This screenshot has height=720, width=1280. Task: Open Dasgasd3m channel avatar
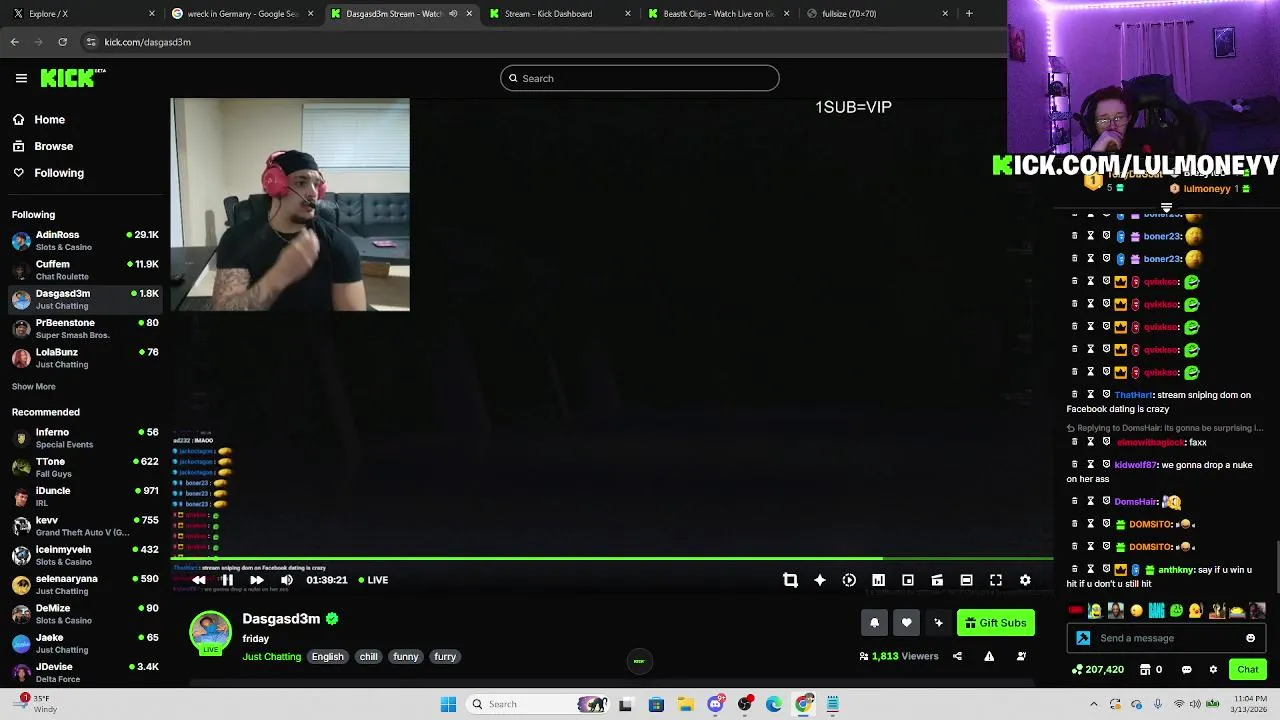tap(210, 633)
